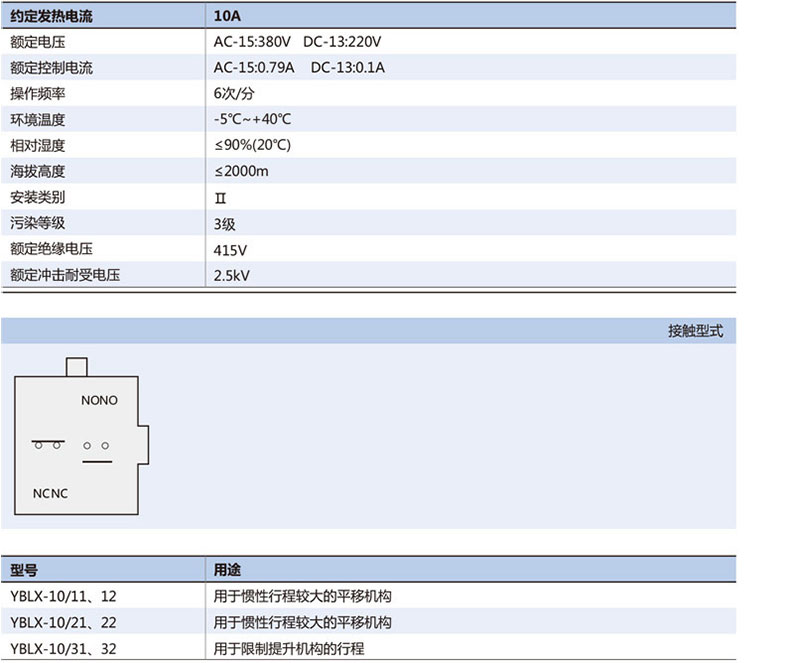Image resolution: width=790 pixels, height=663 pixels.
Task: Click the NC contact symbol in the diagram
Action: 46,443
